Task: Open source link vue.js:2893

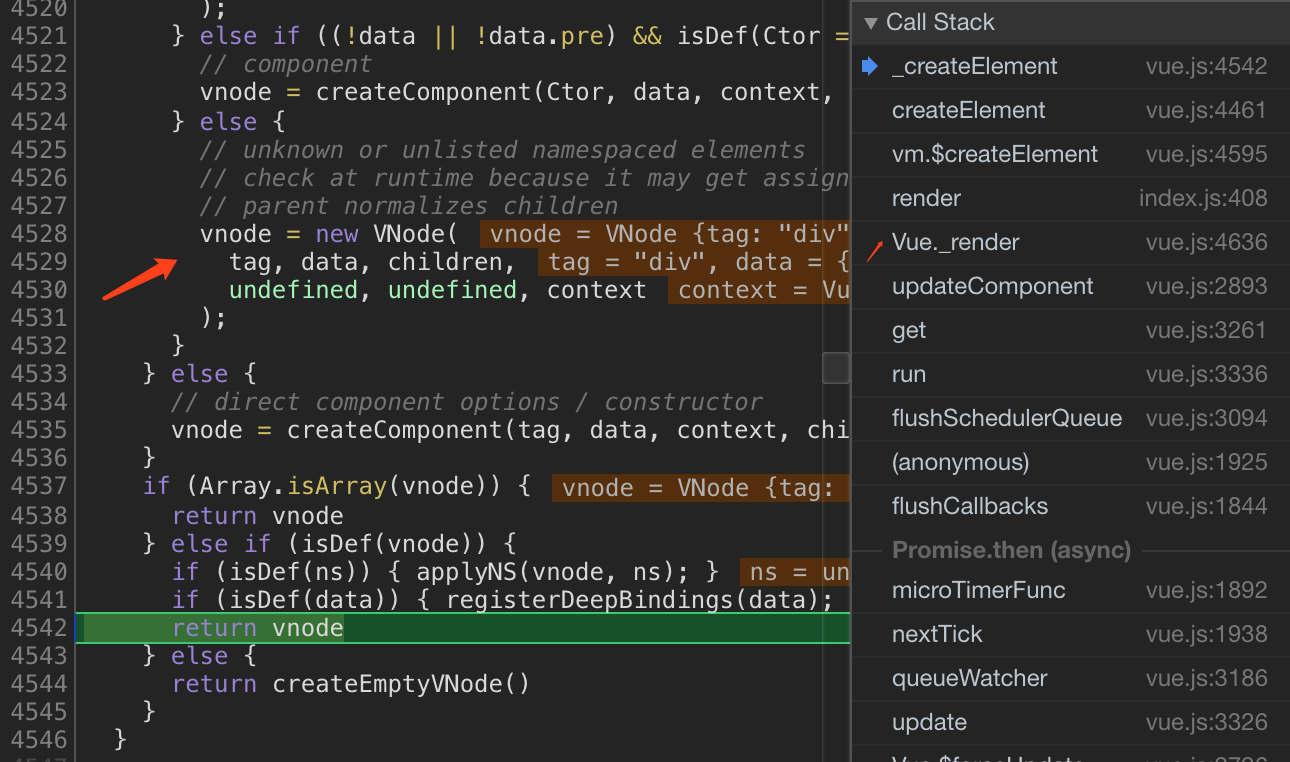Action: [x=1206, y=287]
